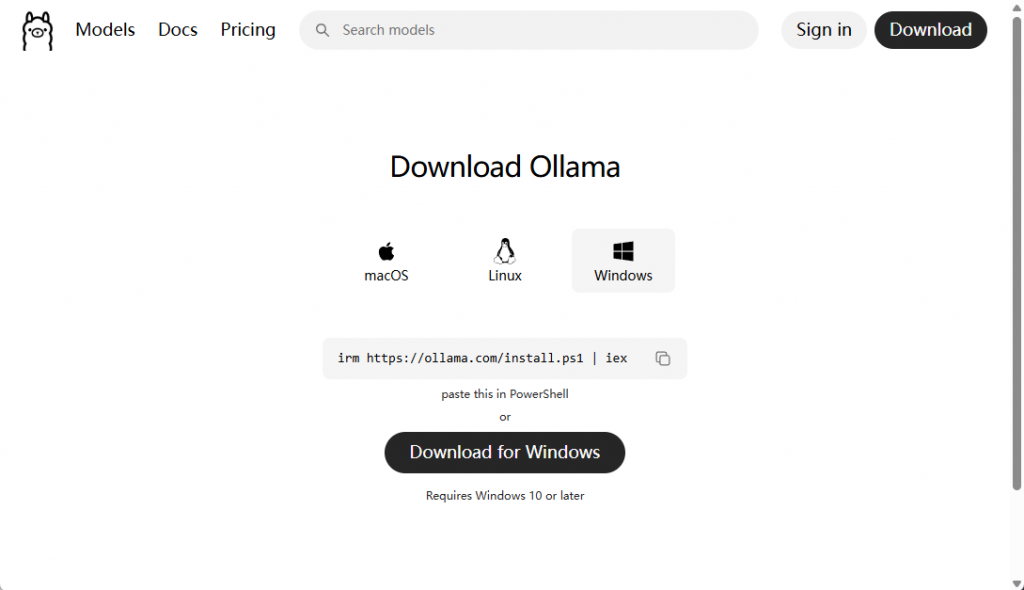Viewport: 1024px width, 590px height.
Task: Select the Linux penguin icon
Action: point(505,251)
